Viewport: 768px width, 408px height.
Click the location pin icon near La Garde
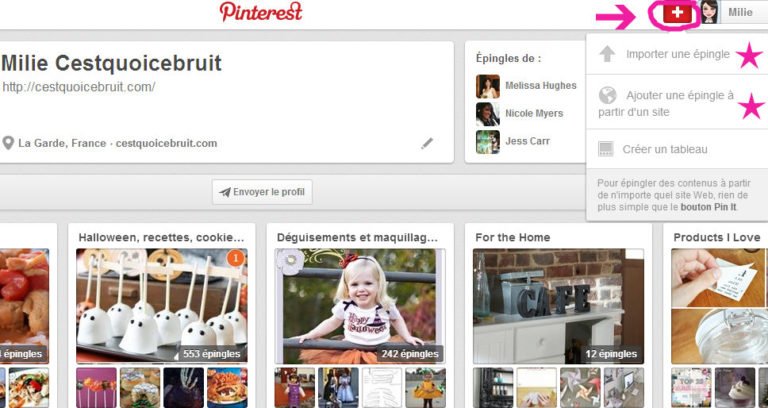(8, 143)
